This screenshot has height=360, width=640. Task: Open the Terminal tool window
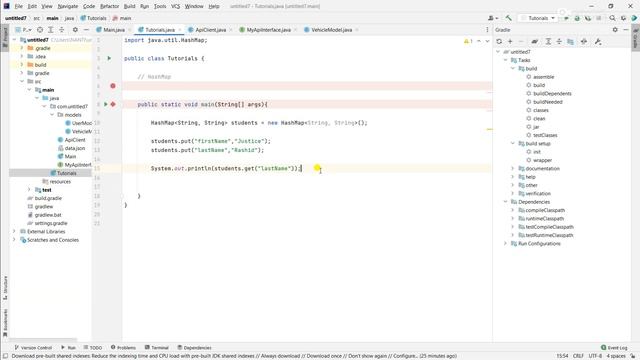coord(156,348)
